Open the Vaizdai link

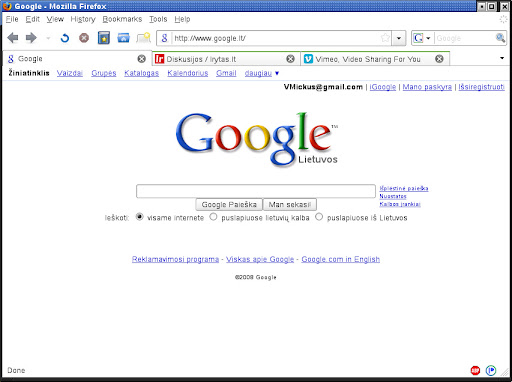(x=70, y=73)
